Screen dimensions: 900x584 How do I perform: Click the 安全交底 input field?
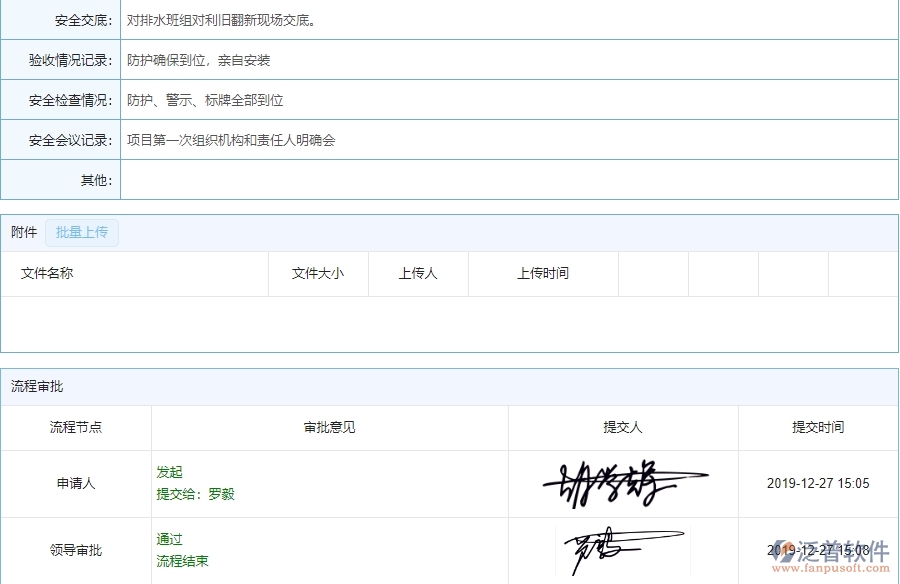pyautogui.click(x=400, y=19)
